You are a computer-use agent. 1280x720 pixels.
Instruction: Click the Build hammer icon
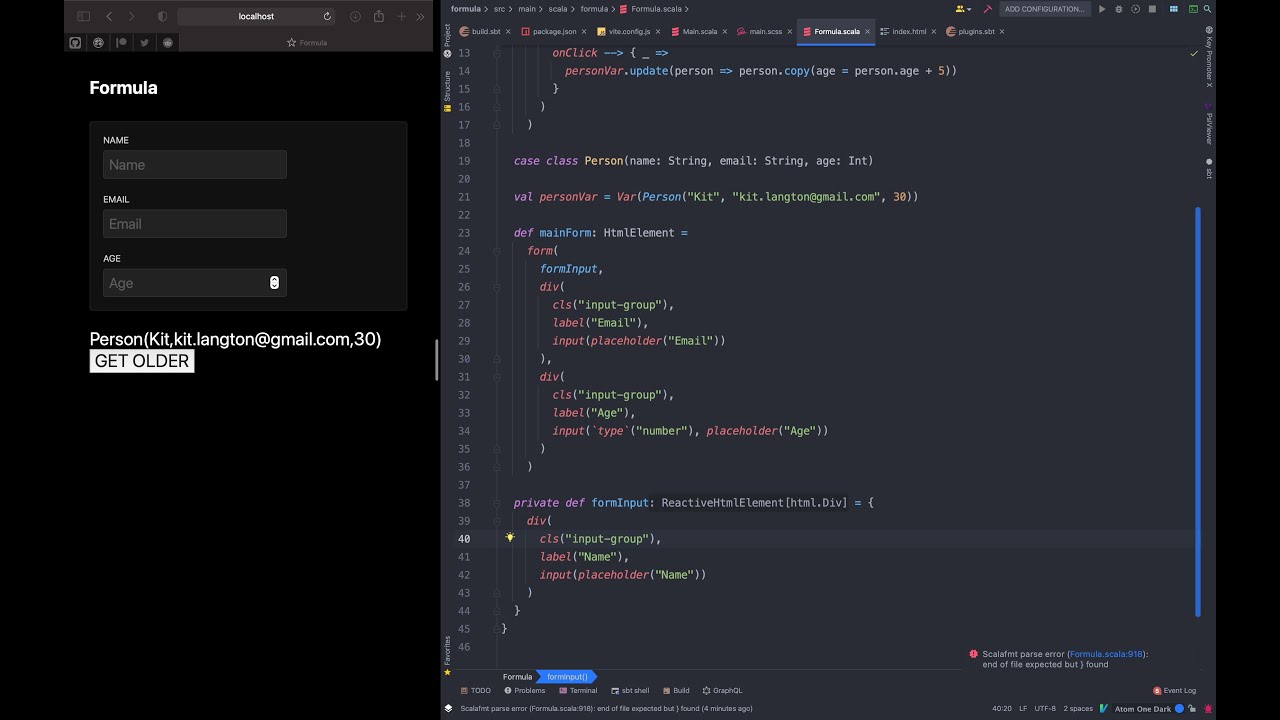coord(988,9)
